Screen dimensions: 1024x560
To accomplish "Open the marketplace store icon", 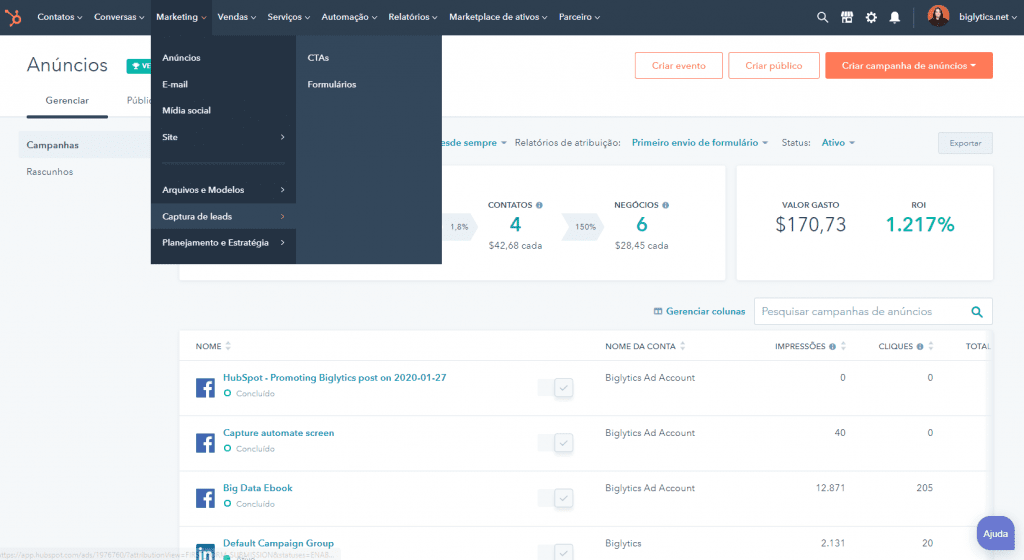I will [847, 17].
